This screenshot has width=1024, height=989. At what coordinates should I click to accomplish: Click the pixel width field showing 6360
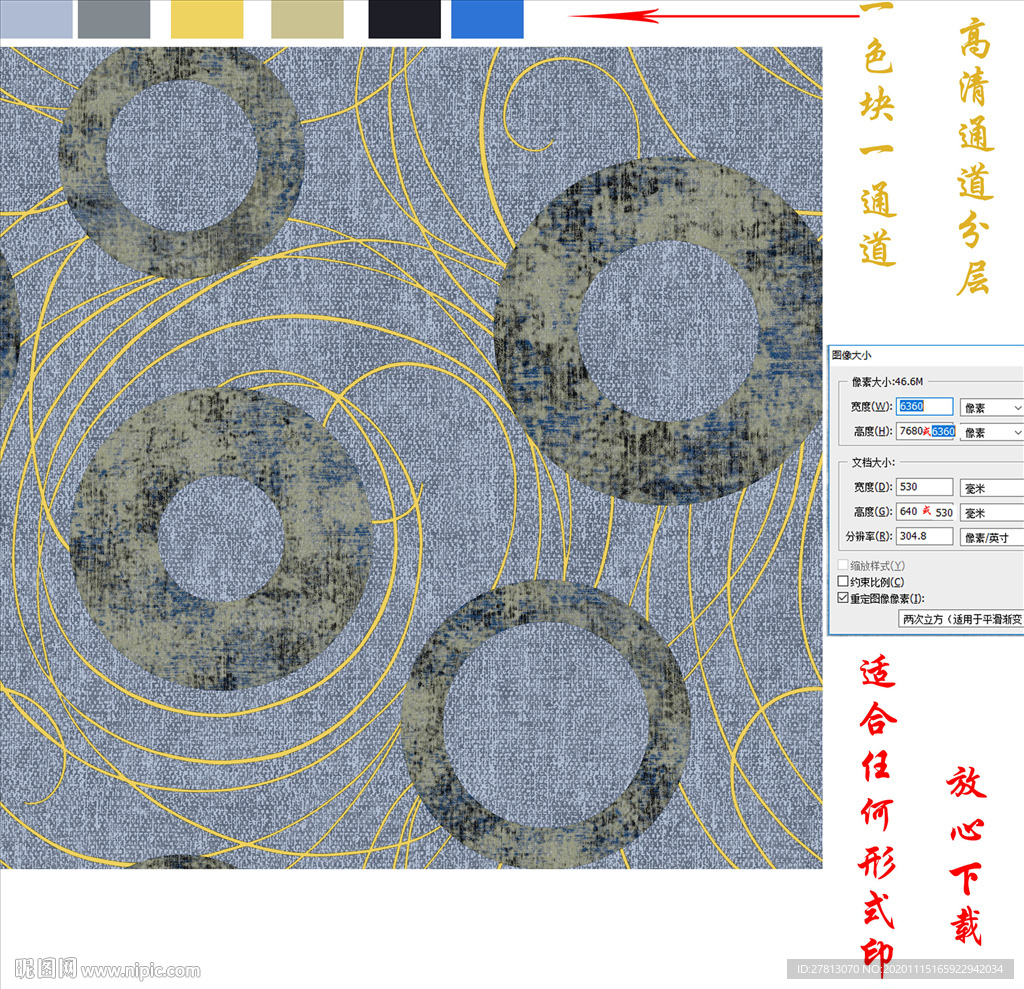point(925,407)
